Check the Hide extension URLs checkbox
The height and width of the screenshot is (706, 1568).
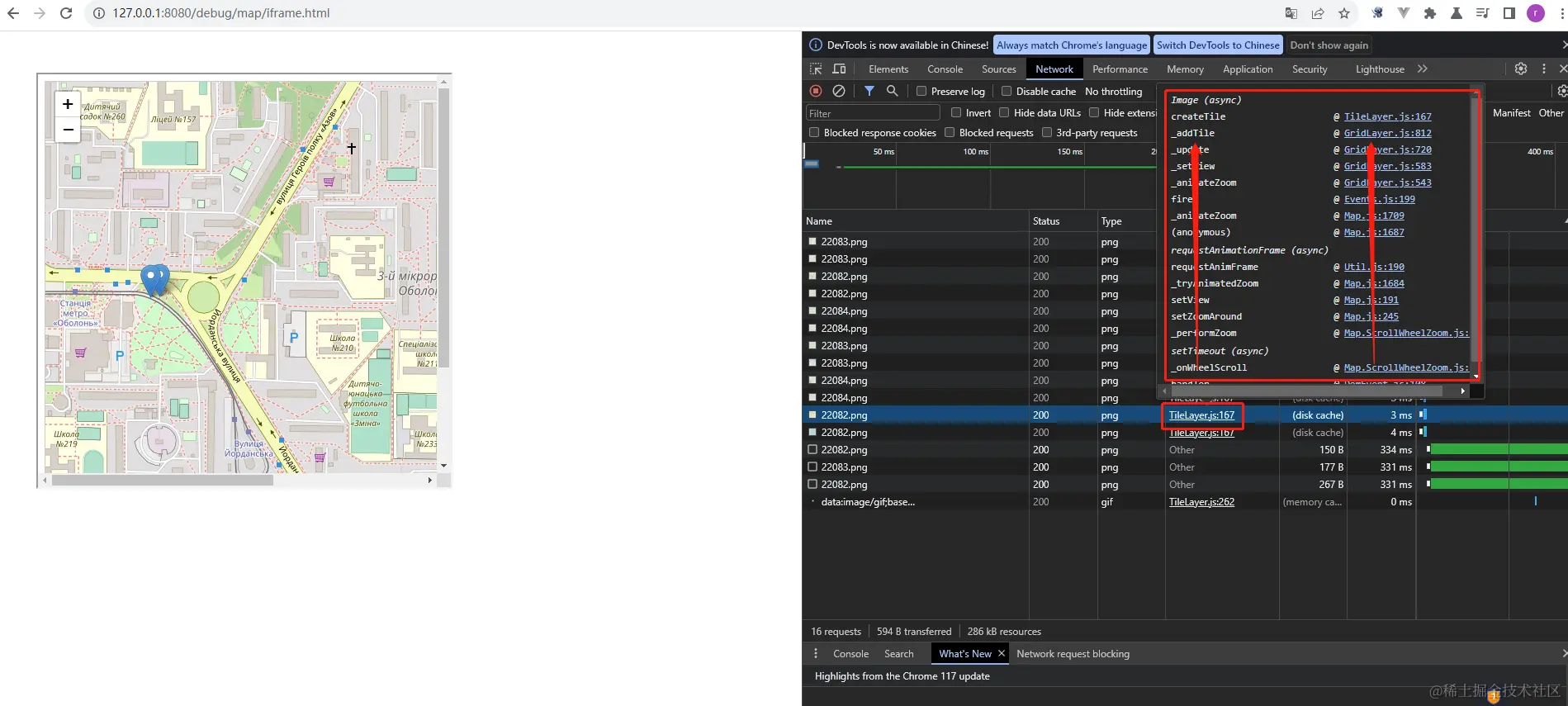click(x=1094, y=113)
